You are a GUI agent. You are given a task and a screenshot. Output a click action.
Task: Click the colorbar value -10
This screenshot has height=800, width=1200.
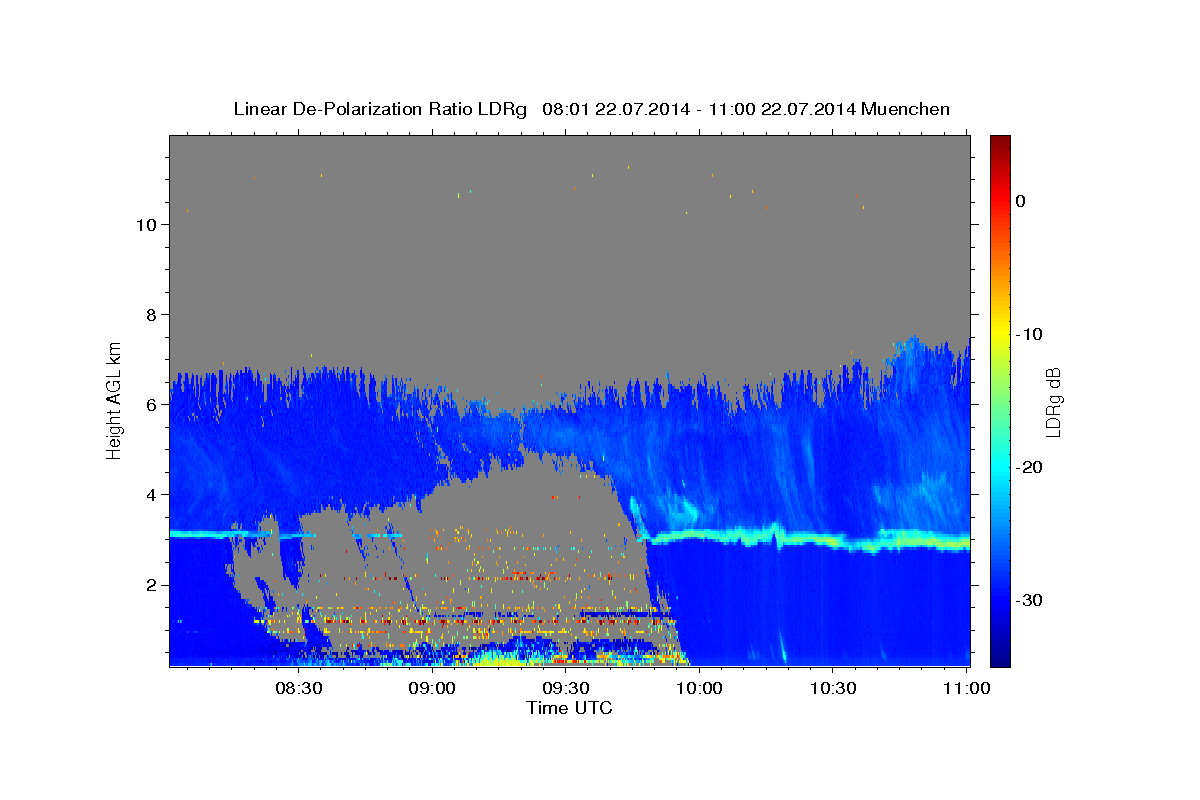tap(1027, 334)
